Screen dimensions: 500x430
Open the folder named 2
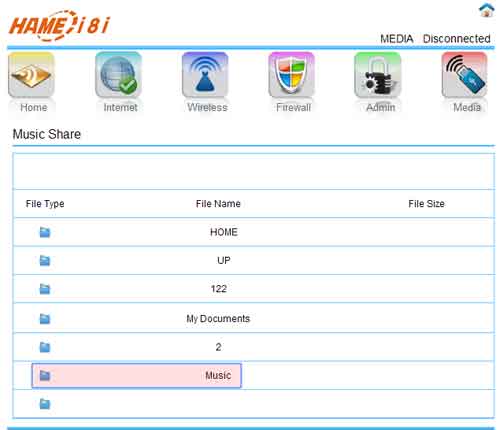[218, 347]
